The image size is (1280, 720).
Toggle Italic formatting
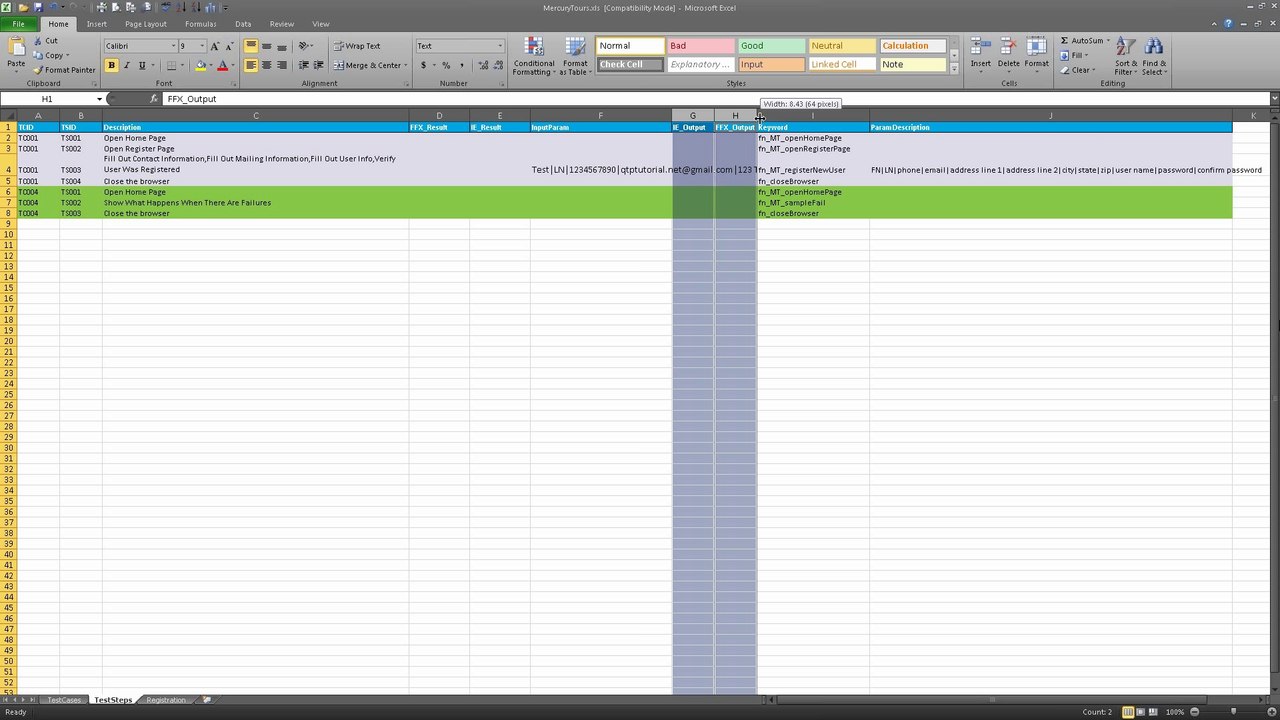point(126,65)
